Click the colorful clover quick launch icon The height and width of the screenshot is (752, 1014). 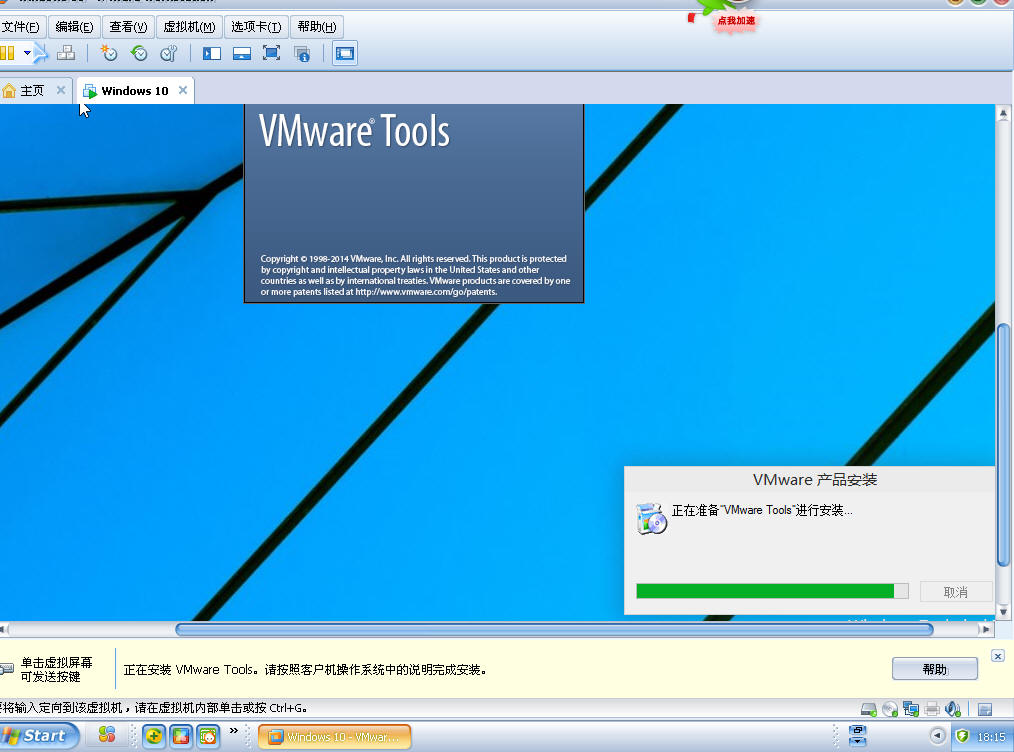107,735
